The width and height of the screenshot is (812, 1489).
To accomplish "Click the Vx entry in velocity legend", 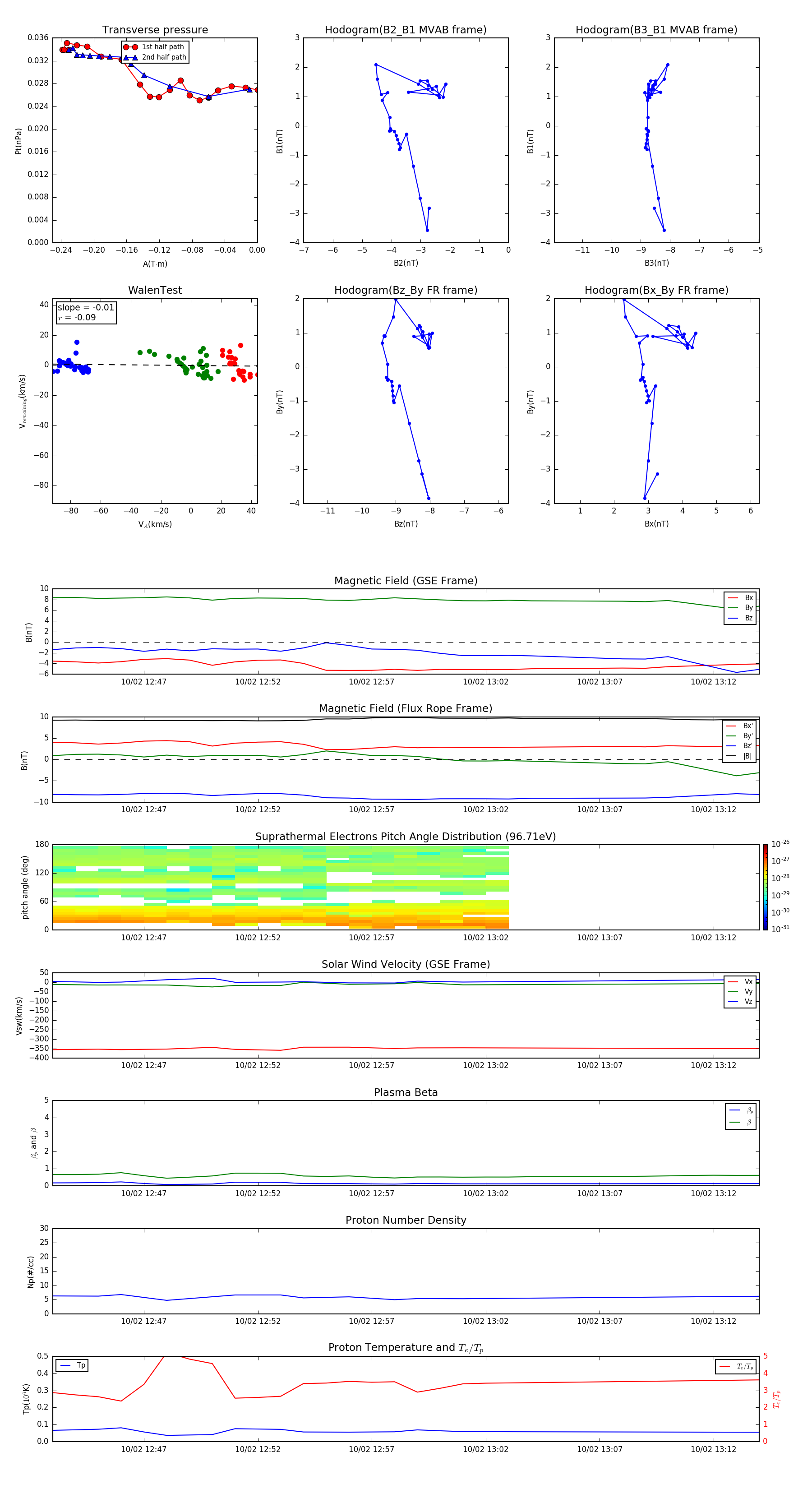I will click(x=740, y=981).
